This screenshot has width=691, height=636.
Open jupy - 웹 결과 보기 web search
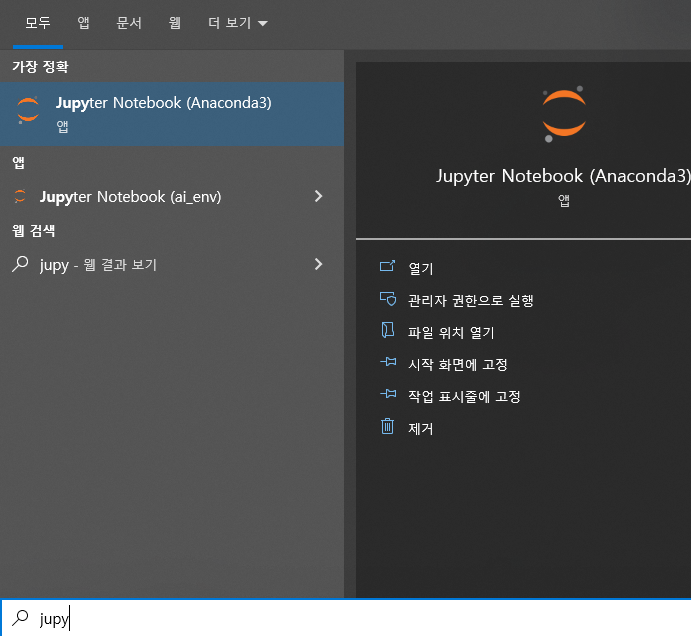(172, 264)
